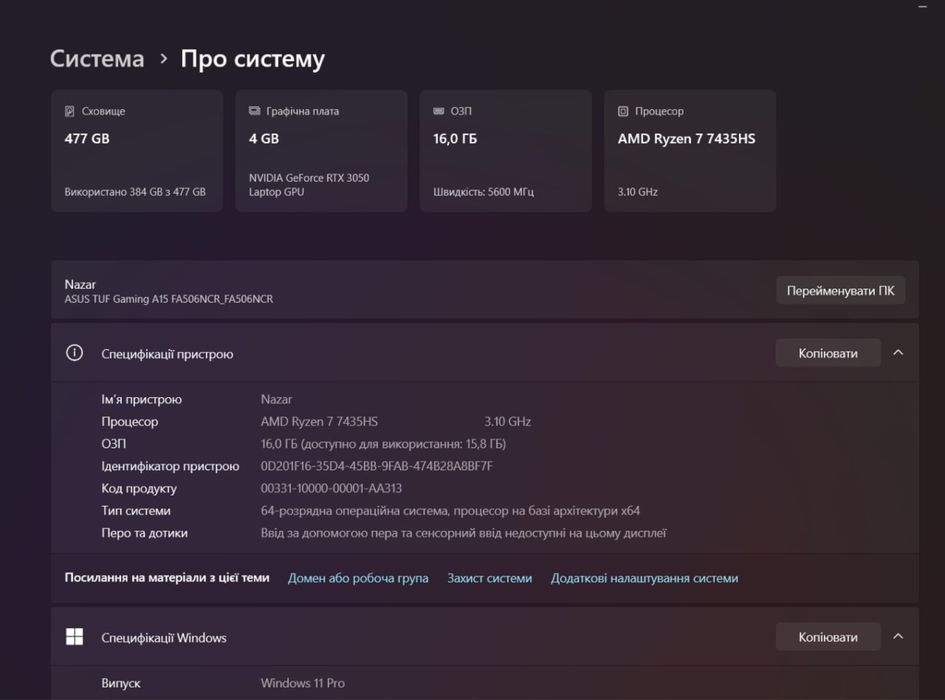
Task: Select the product code 00331-10000-00001-AA313
Action: pyautogui.click(x=331, y=488)
